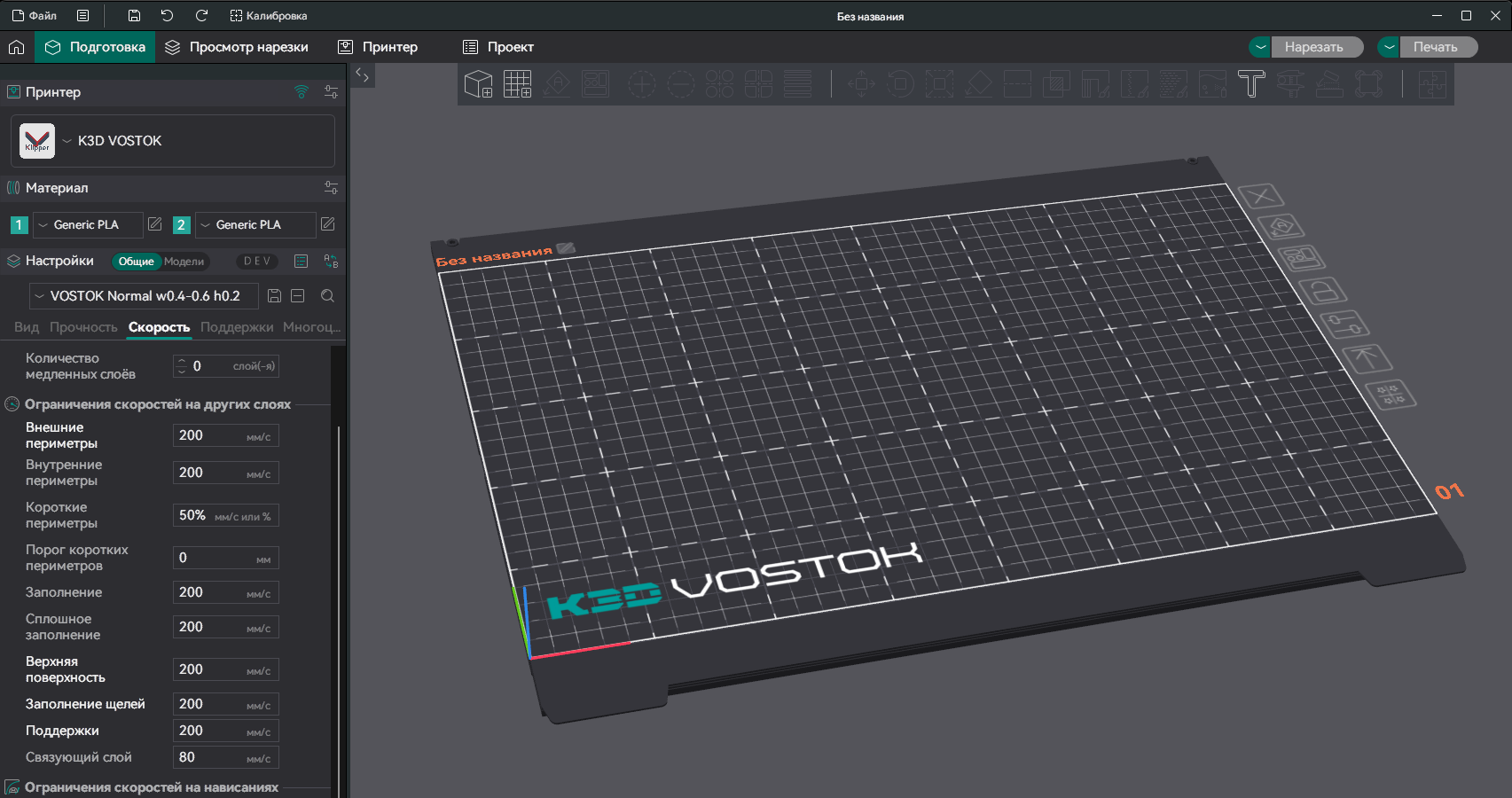Viewport: 1512px width, 798px height.
Task: Toggle the DEV advanced mode switch
Action: click(257, 262)
